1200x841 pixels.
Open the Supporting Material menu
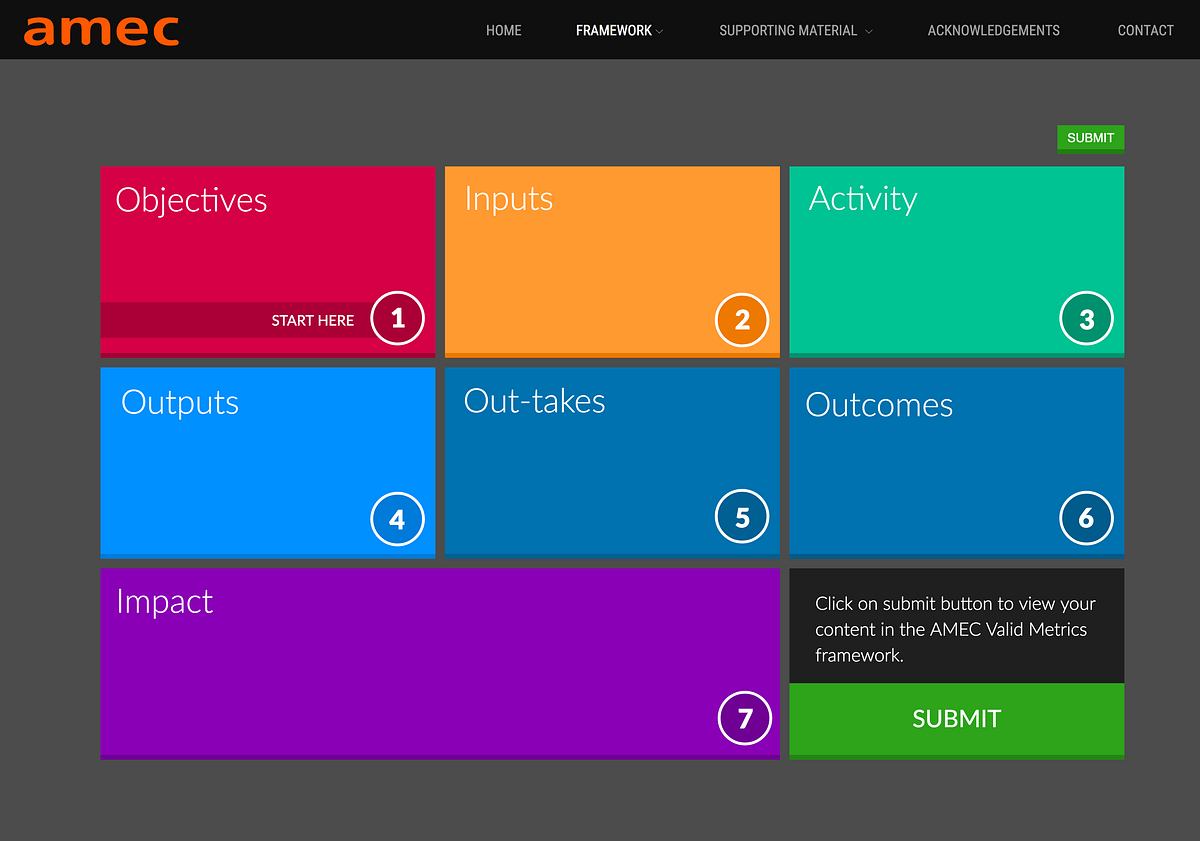[788, 31]
